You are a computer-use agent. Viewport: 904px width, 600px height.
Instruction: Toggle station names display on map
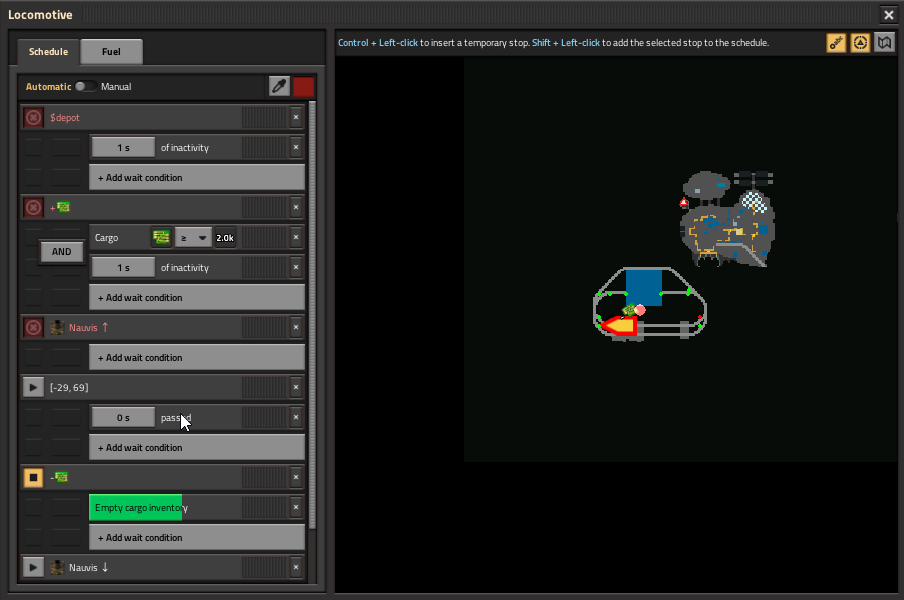836,43
